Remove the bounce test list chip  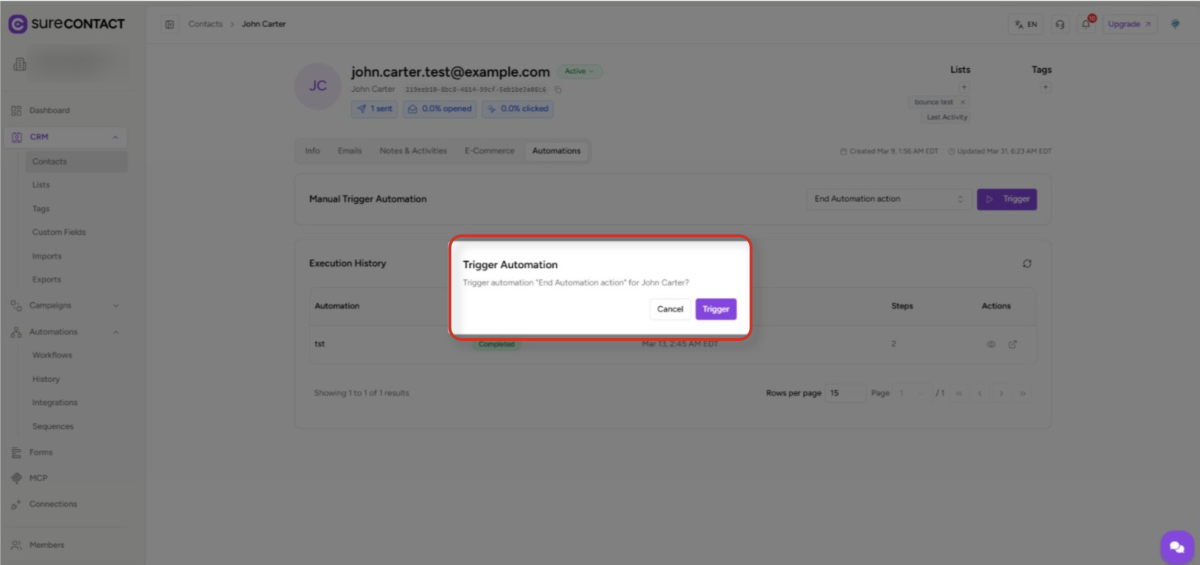[x=962, y=102]
